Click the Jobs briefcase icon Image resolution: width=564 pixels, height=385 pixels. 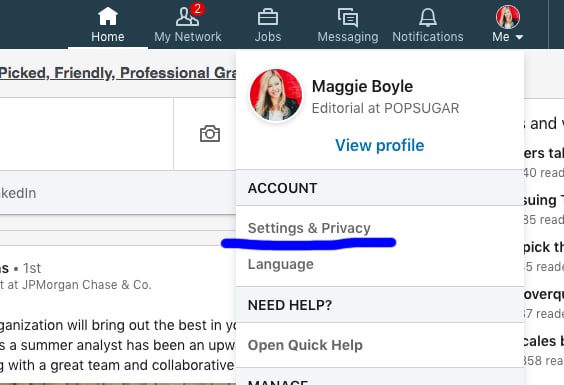(268, 17)
